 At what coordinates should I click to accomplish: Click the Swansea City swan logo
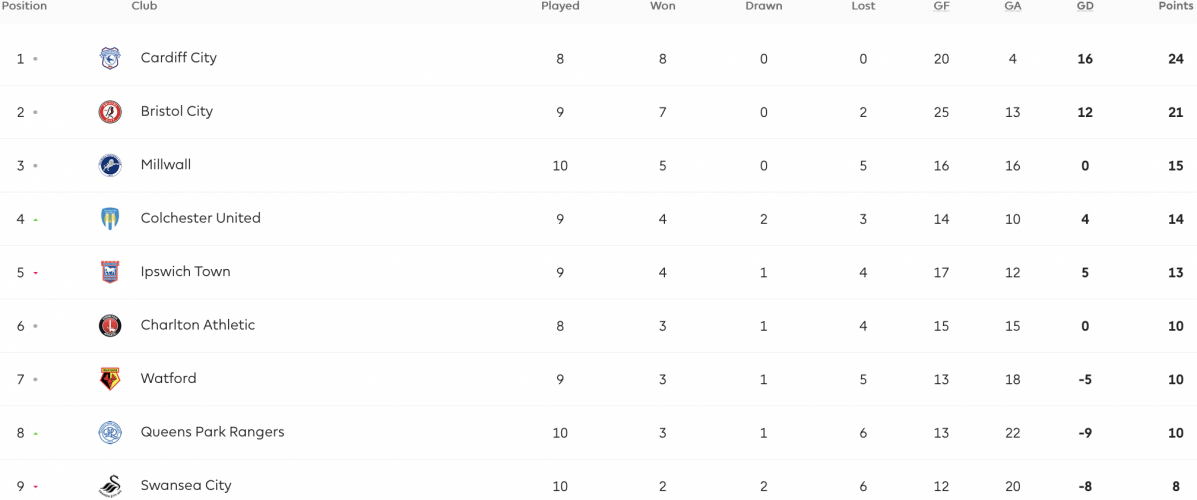point(110,486)
